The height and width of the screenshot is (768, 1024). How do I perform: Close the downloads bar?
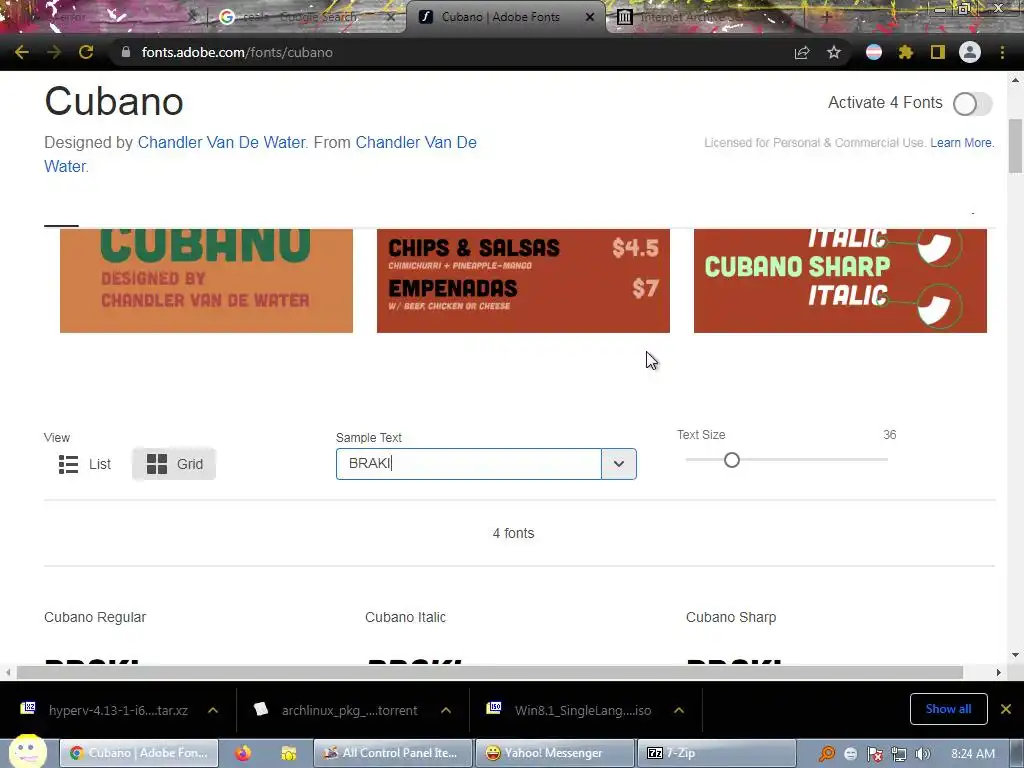click(1006, 709)
